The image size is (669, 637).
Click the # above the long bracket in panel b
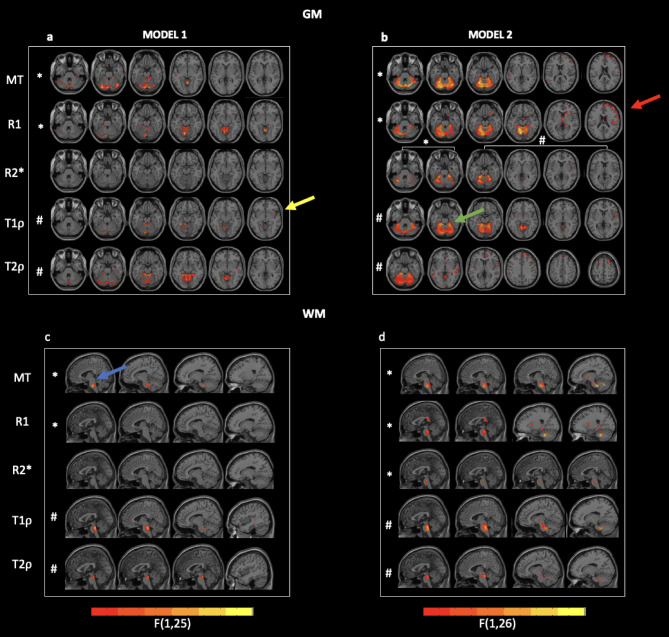542,140
